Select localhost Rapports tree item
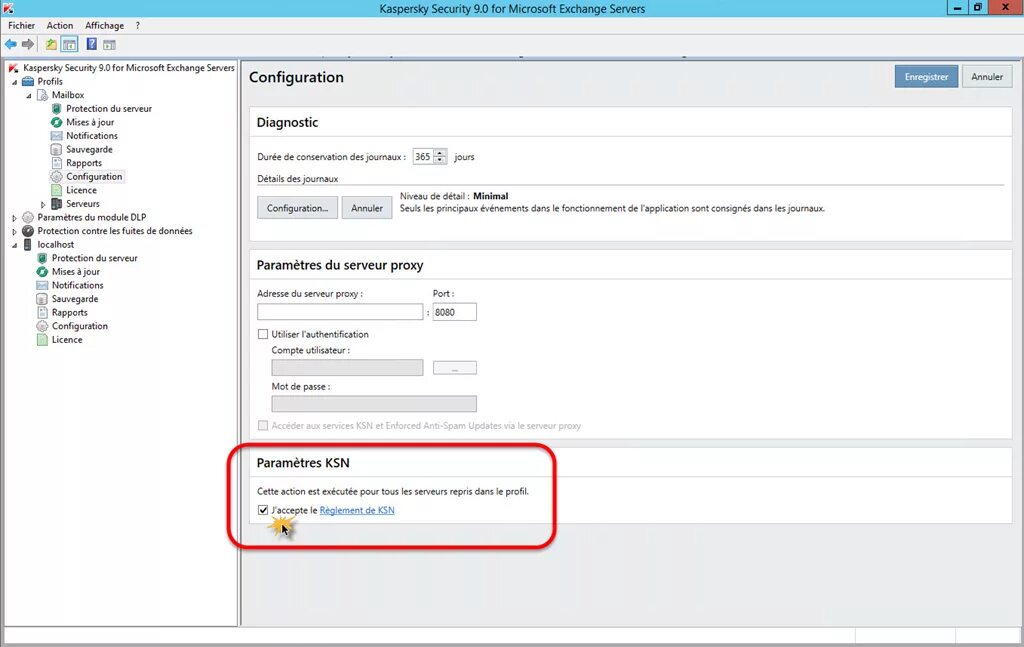The image size is (1024, 647). pyautogui.click(x=70, y=313)
